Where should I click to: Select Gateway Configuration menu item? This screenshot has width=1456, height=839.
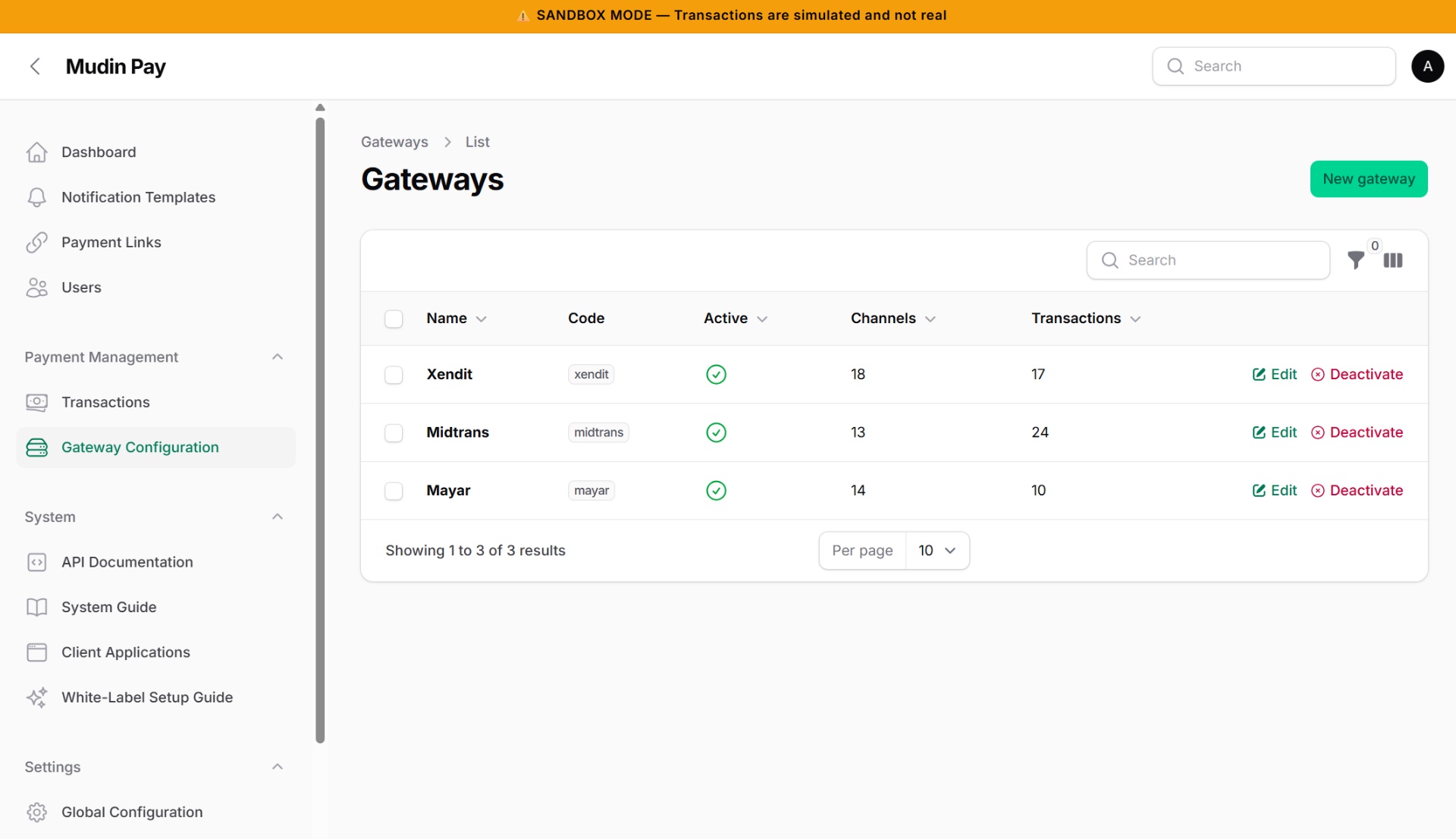156,448
